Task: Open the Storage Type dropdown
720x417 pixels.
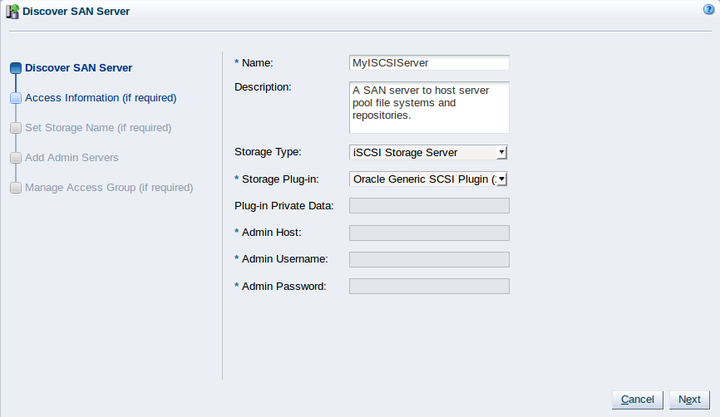Action: click(429, 152)
